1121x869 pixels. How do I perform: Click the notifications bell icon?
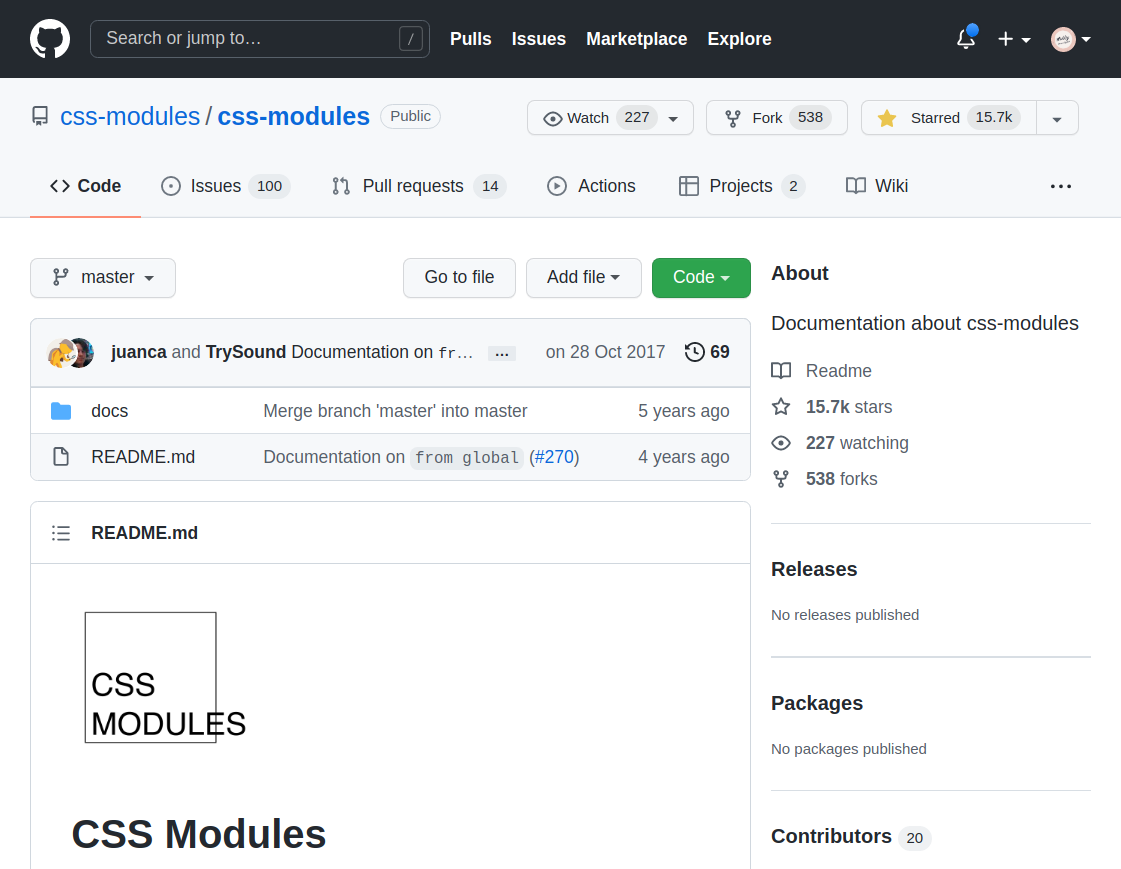point(965,38)
